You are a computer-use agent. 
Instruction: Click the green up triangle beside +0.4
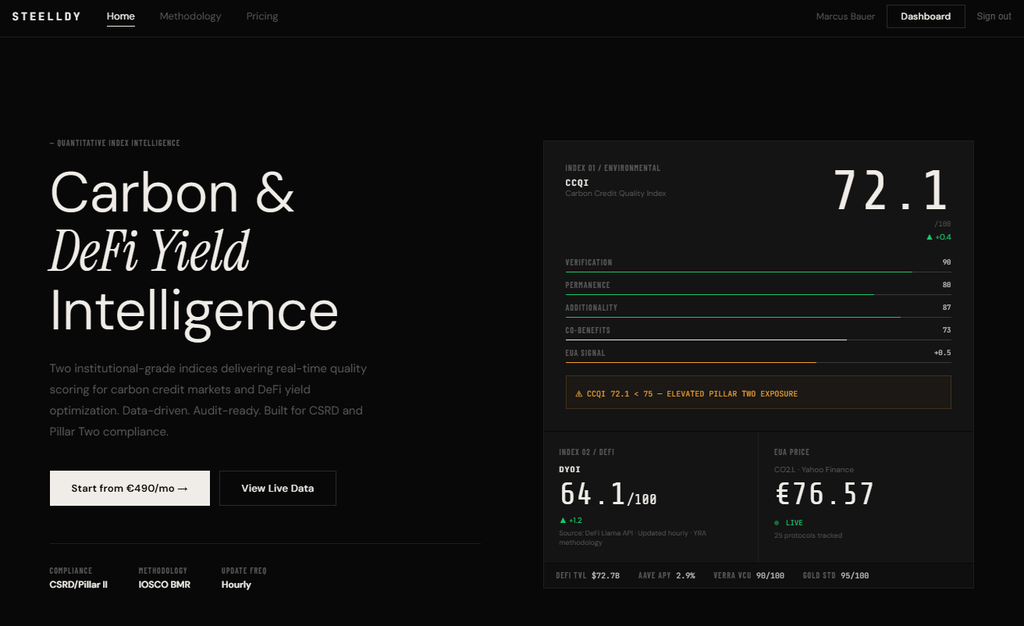pos(929,237)
